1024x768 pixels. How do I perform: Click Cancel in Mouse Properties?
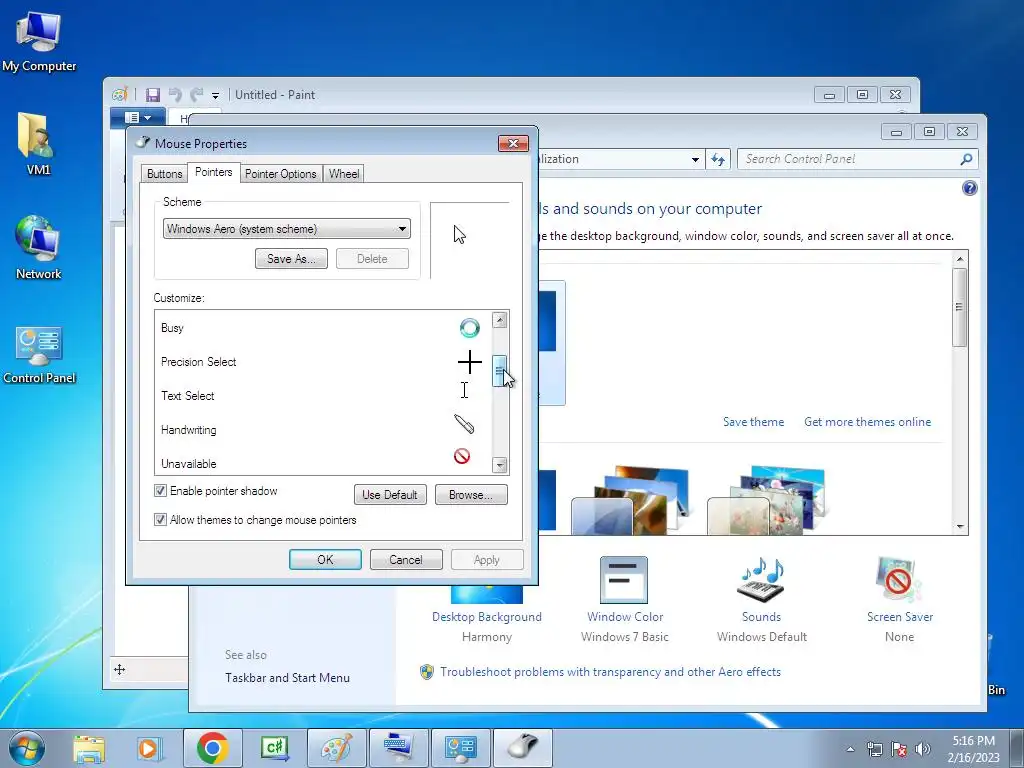tap(406, 560)
